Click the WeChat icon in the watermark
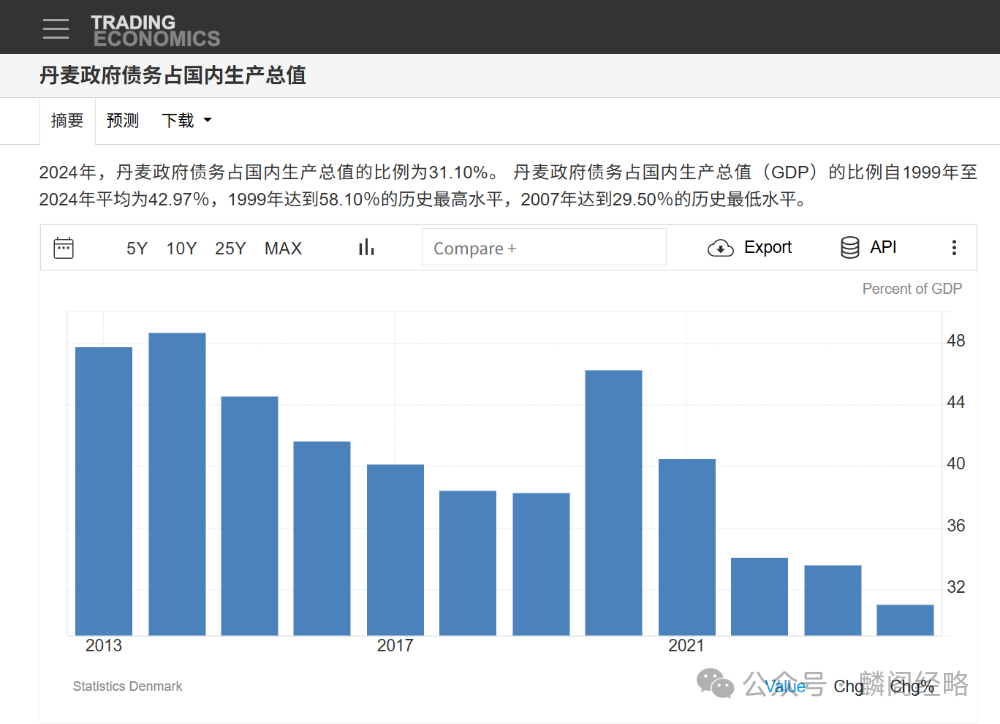 (716, 685)
